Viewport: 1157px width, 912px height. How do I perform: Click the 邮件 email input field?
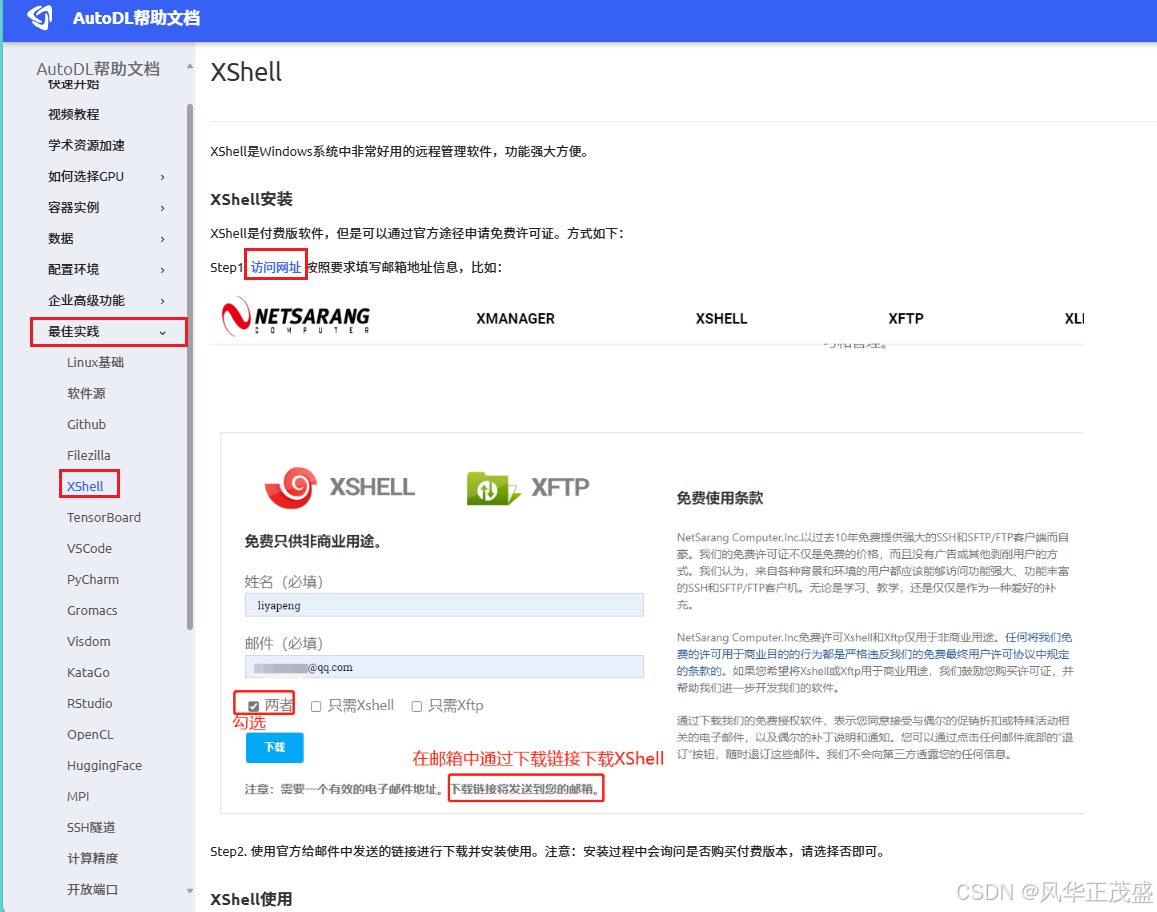[x=444, y=666]
